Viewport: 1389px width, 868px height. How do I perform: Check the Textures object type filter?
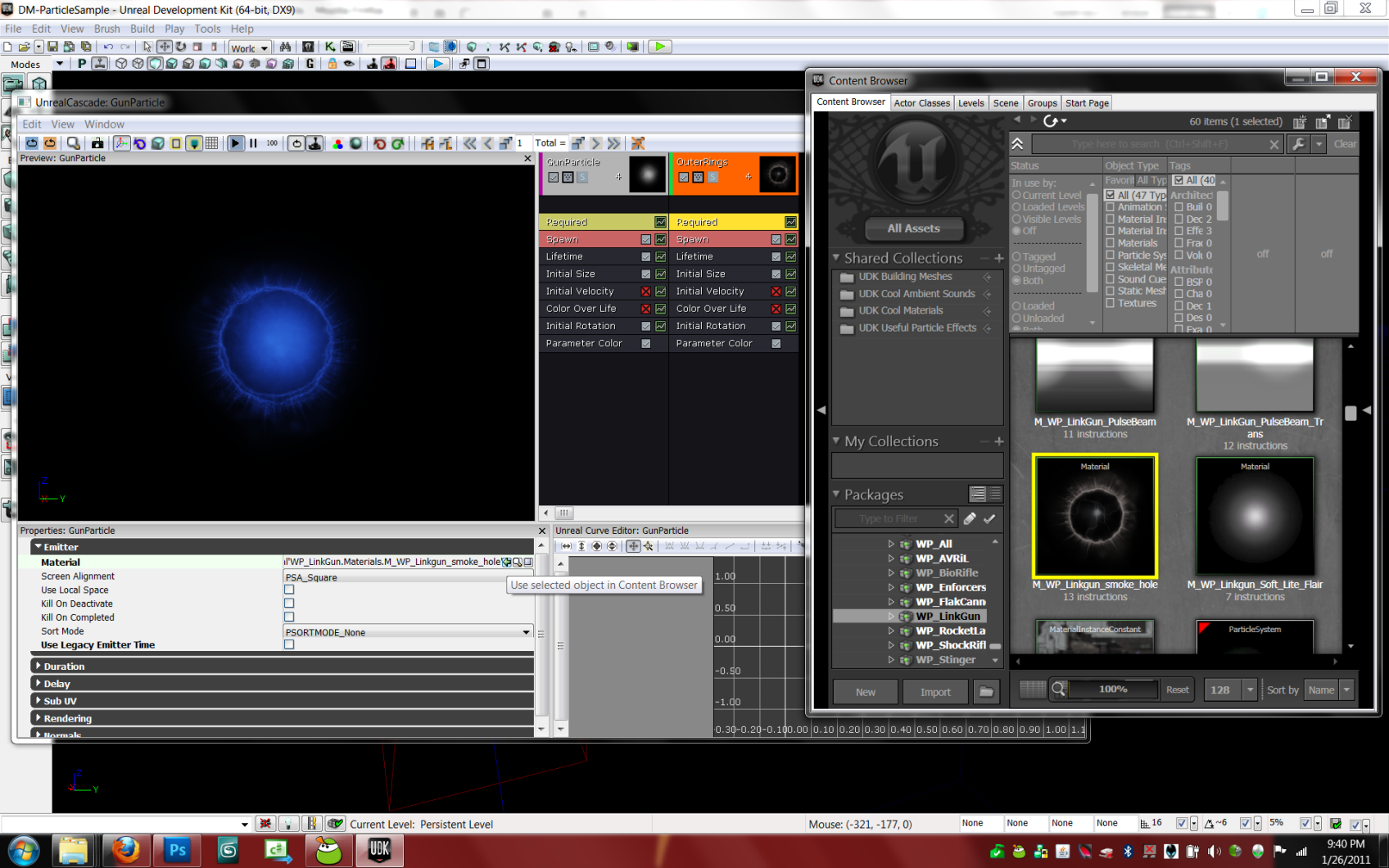point(1111,302)
